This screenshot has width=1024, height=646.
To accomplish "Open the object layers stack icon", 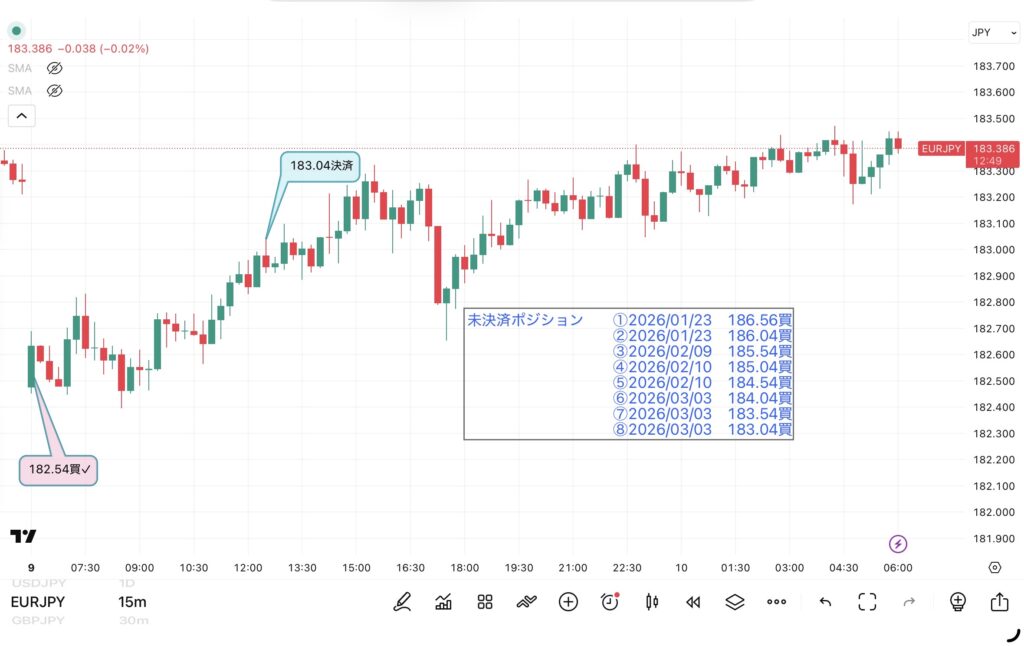I will (x=735, y=601).
